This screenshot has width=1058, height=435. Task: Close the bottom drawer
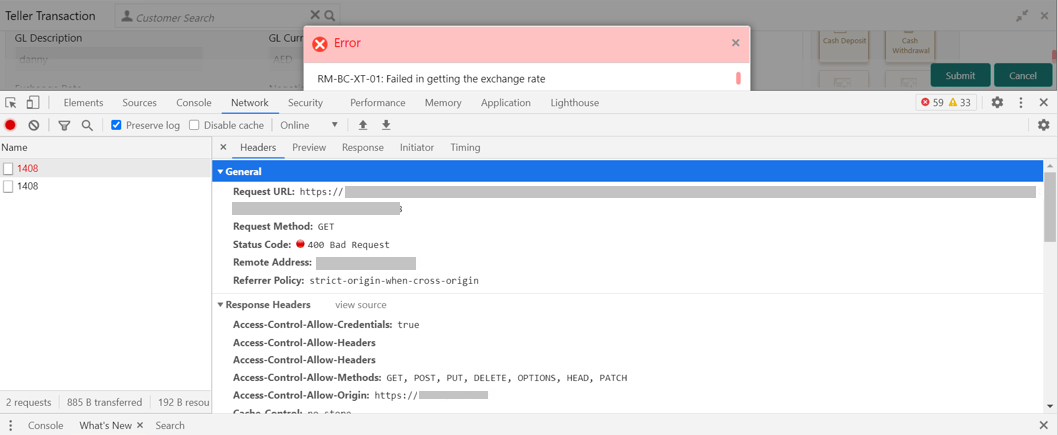(x=1043, y=425)
